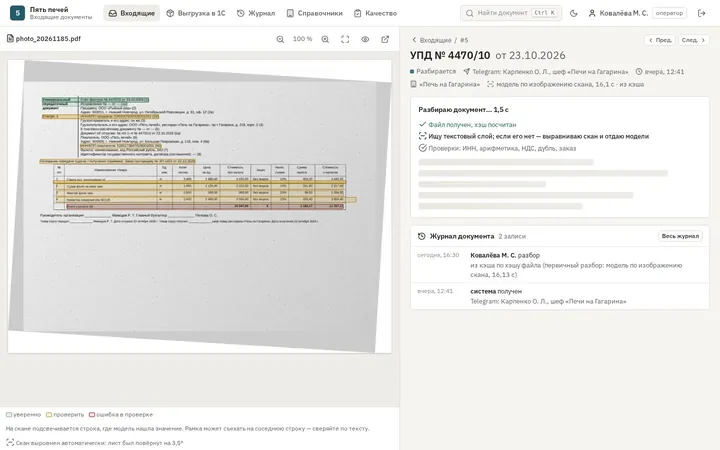Click the Пять печей logo icon

pyautogui.click(x=17, y=13)
